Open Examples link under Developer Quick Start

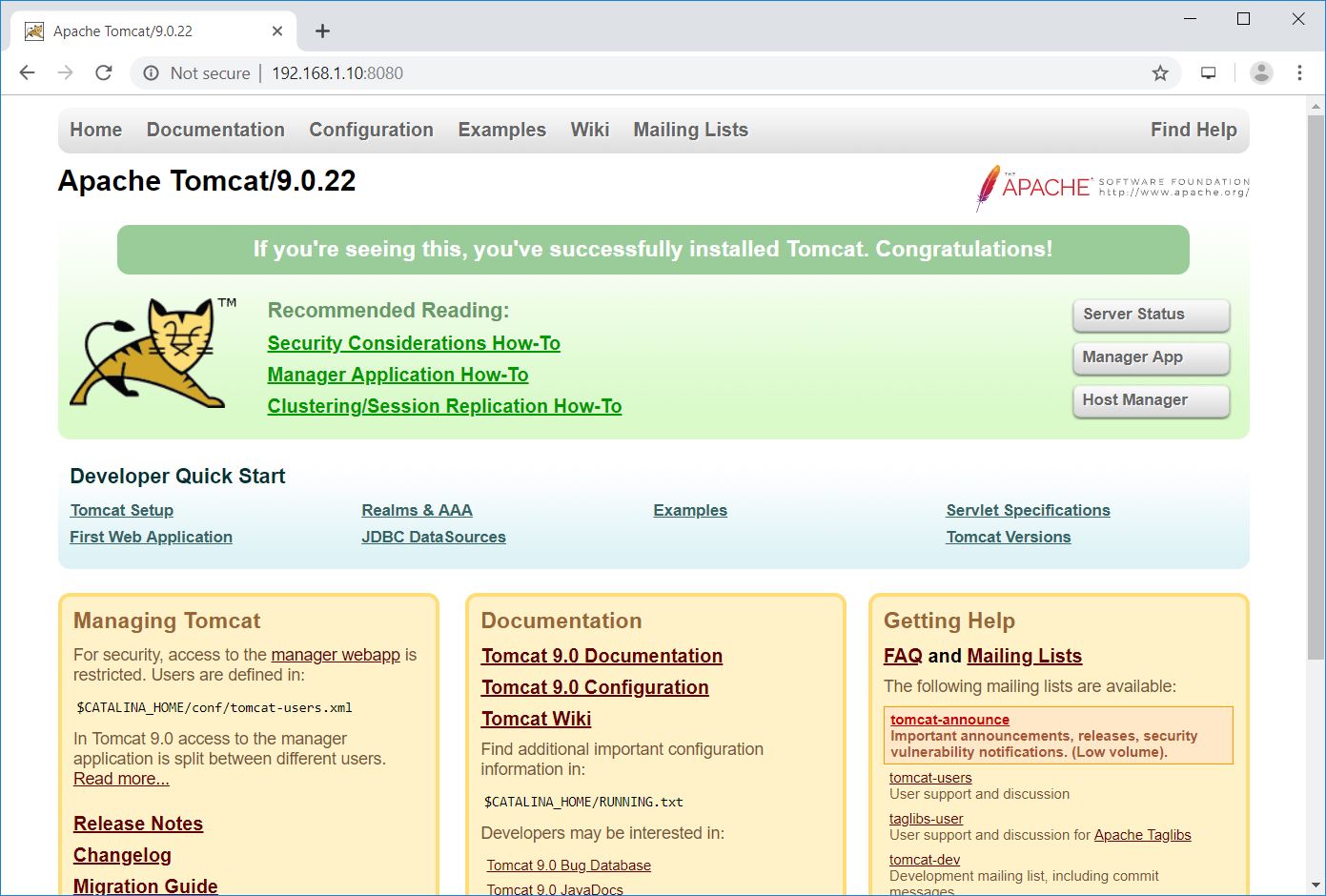coord(690,510)
